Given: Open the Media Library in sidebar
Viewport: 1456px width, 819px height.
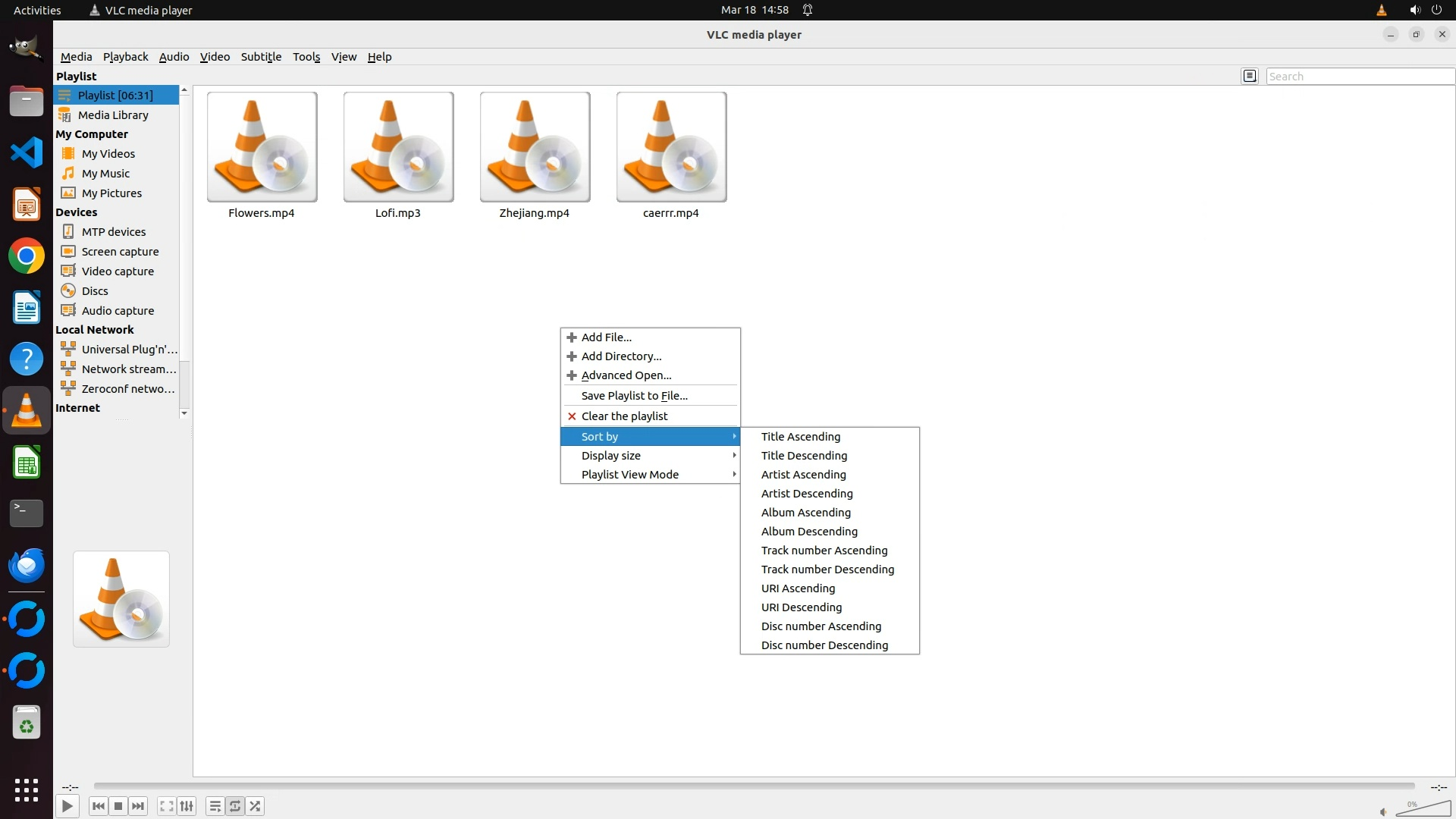Looking at the screenshot, I should pyautogui.click(x=113, y=115).
